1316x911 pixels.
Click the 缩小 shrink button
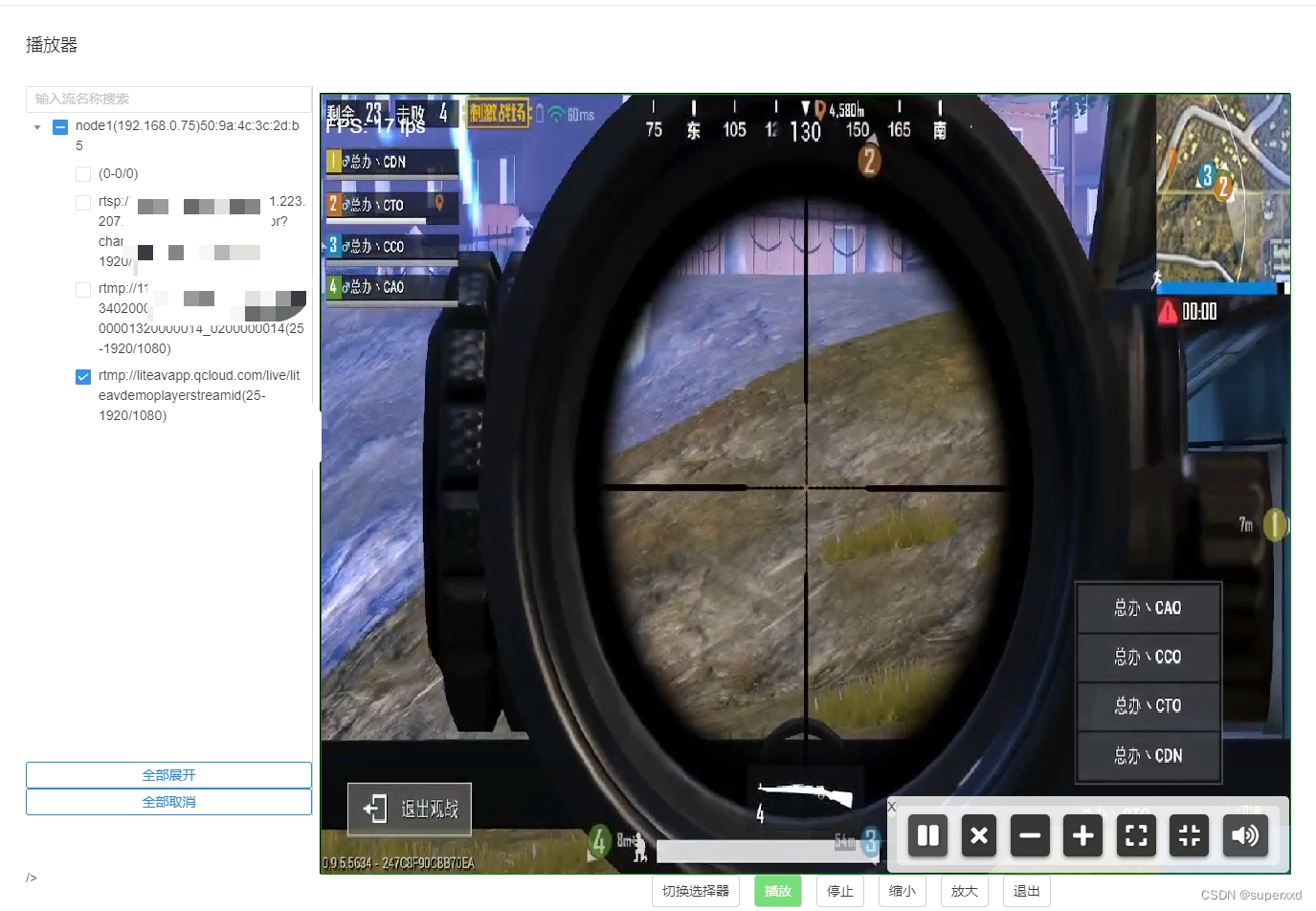(903, 891)
